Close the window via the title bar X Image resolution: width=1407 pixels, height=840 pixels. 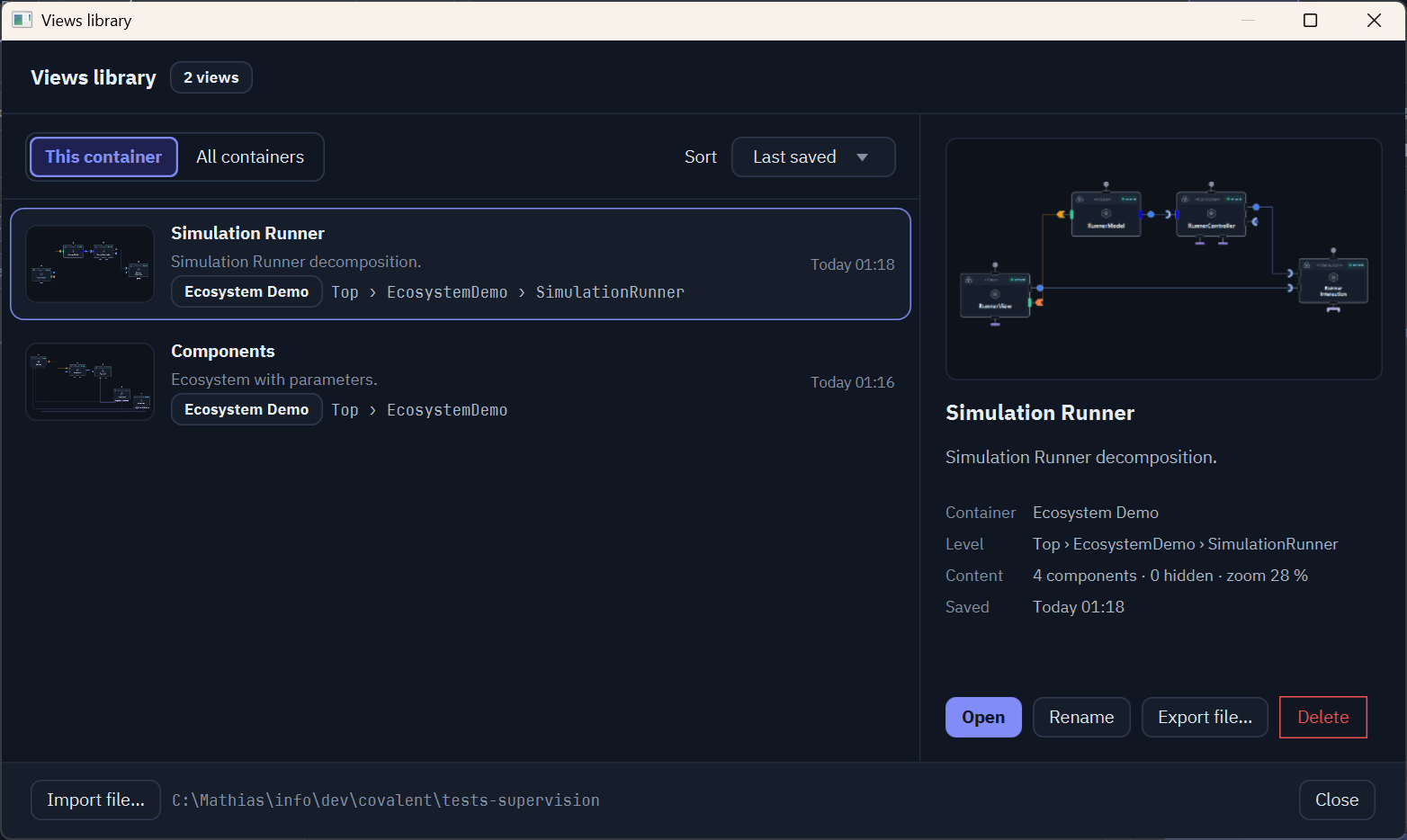(x=1374, y=20)
